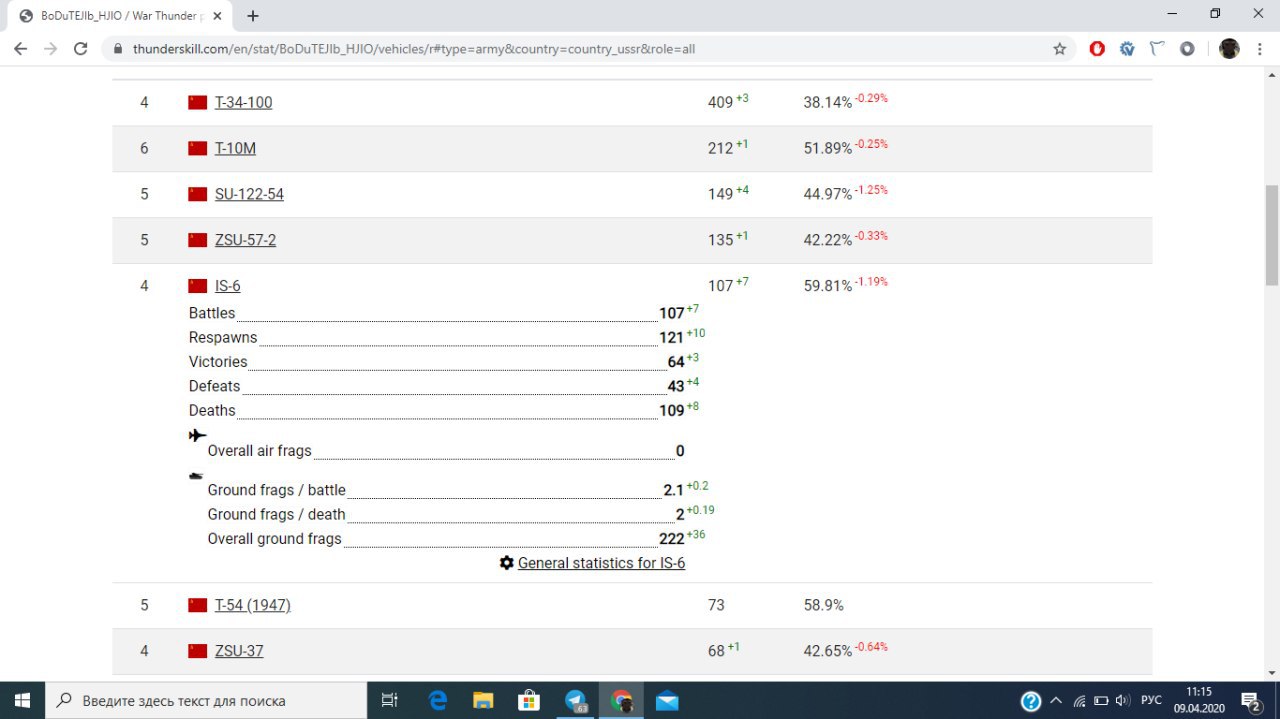Screen dimensions: 1280x719
Task: Click the blue help question icon in tray
Action: (1031, 701)
